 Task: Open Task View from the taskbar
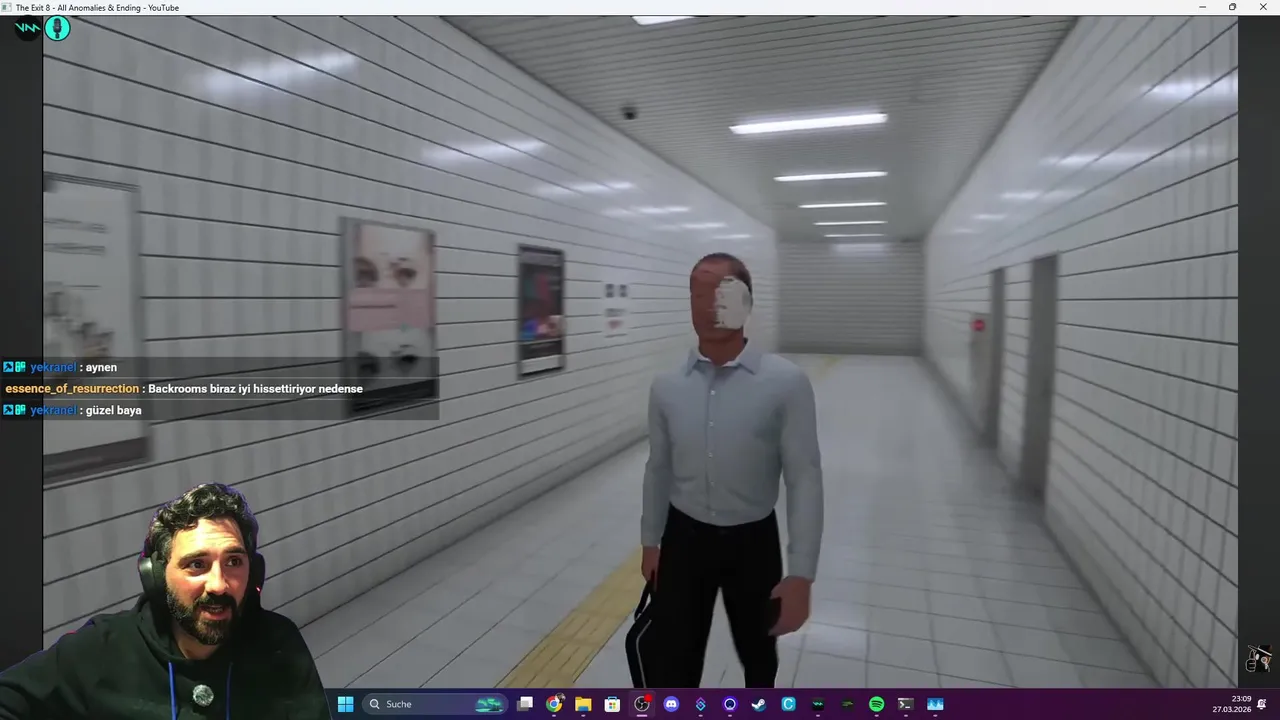tap(525, 704)
